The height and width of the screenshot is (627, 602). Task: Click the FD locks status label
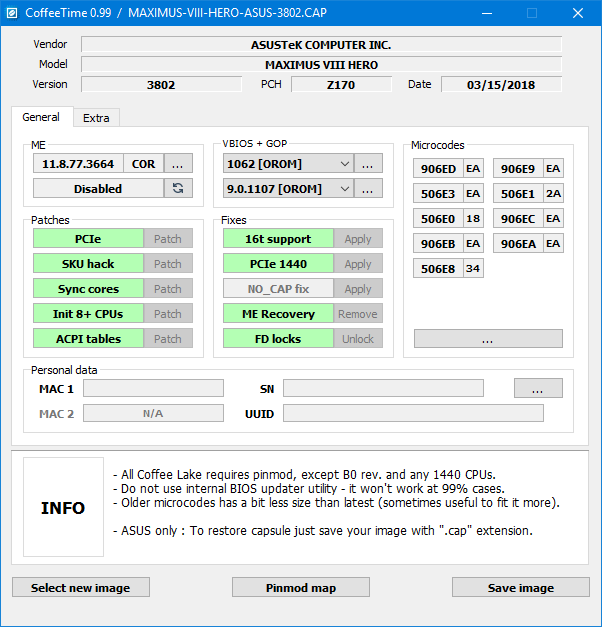278,339
